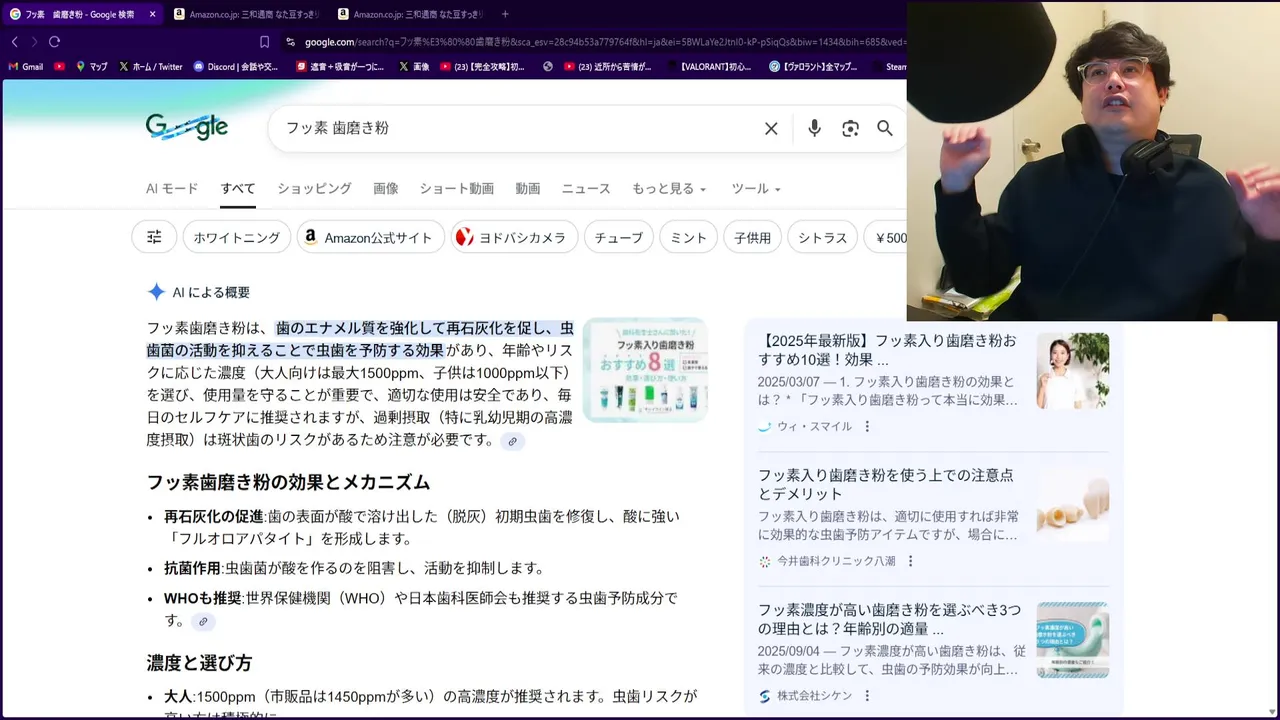
Task: Submit search with the magnifying glass icon
Action: [x=885, y=128]
